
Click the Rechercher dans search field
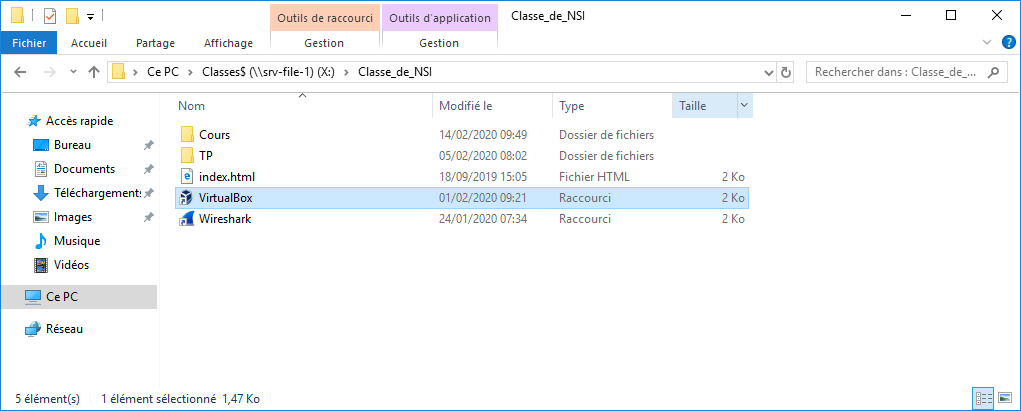(x=895, y=72)
